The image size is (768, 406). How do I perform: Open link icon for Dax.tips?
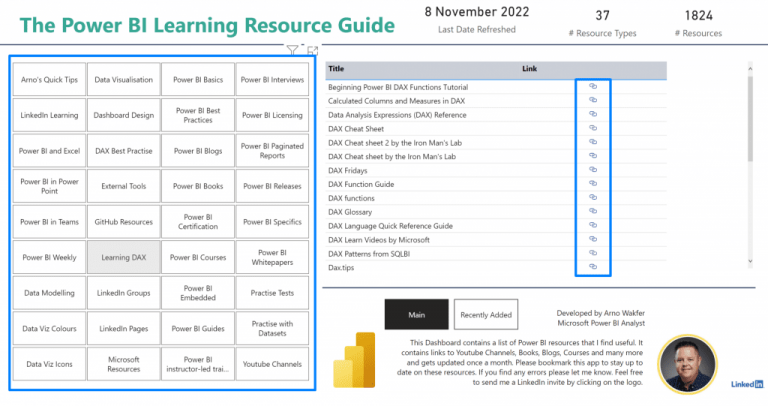click(593, 267)
